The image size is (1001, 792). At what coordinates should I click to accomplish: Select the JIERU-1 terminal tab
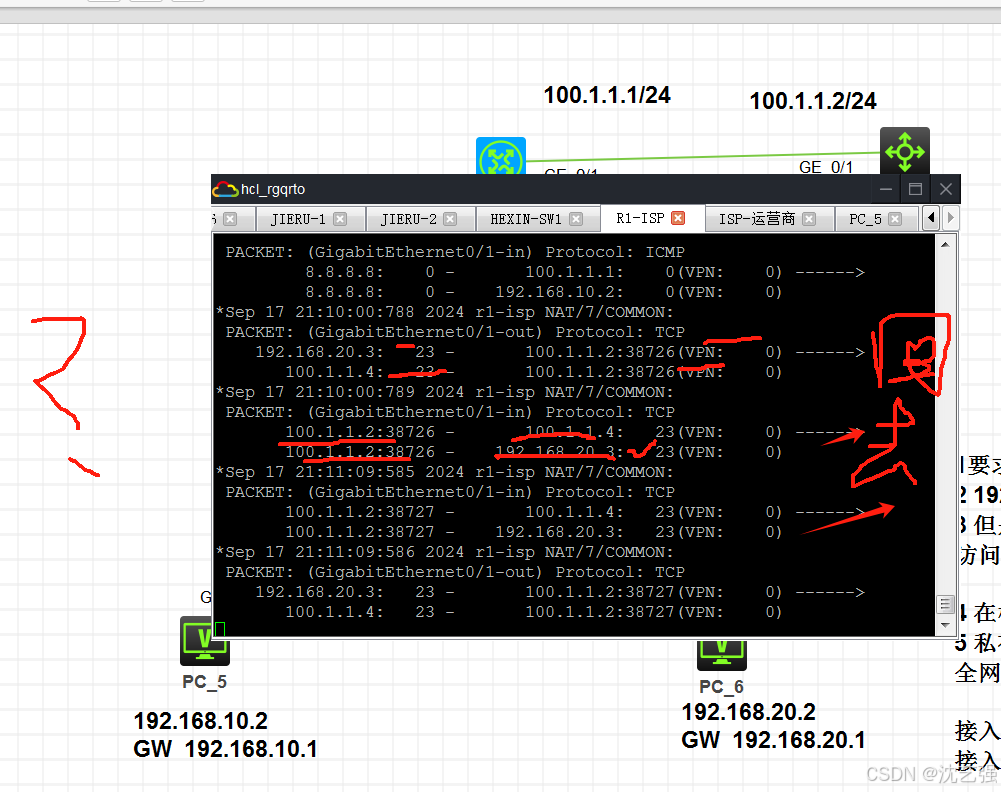pyautogui.click(x=298, y=219)
